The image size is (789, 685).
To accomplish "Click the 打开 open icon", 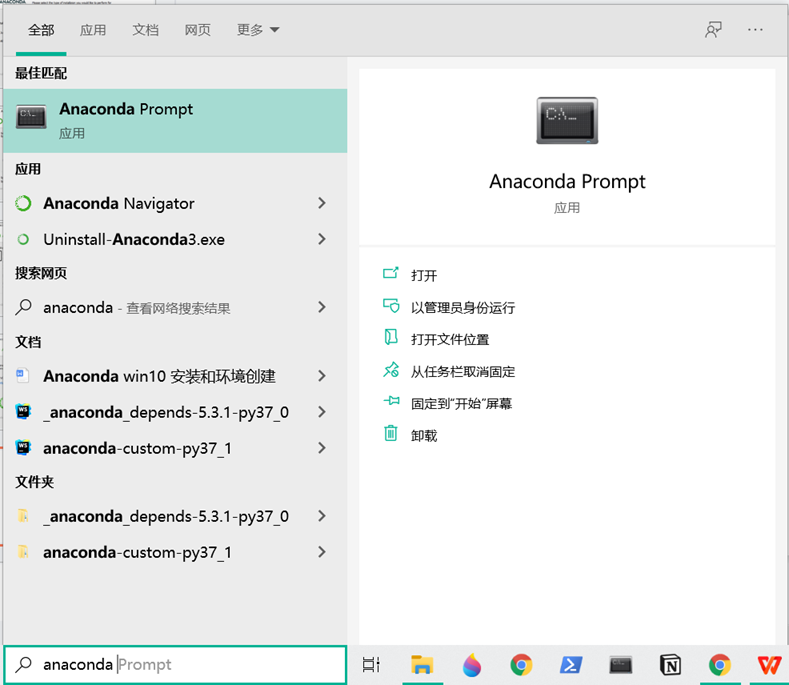I will 390,274.
